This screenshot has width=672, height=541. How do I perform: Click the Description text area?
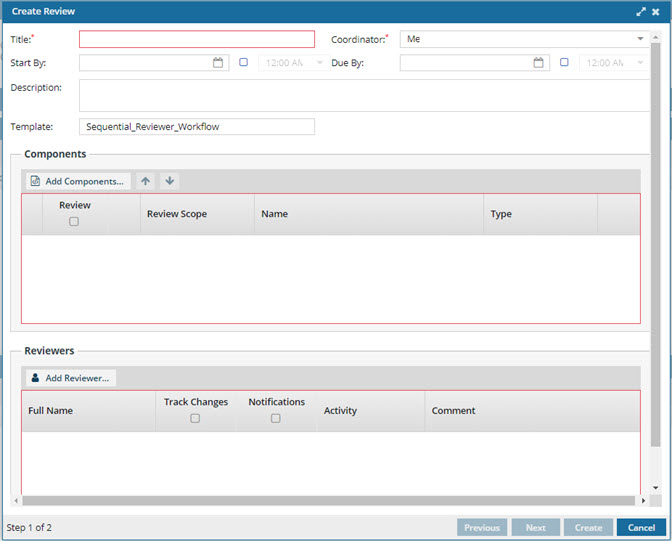(364, 95)
